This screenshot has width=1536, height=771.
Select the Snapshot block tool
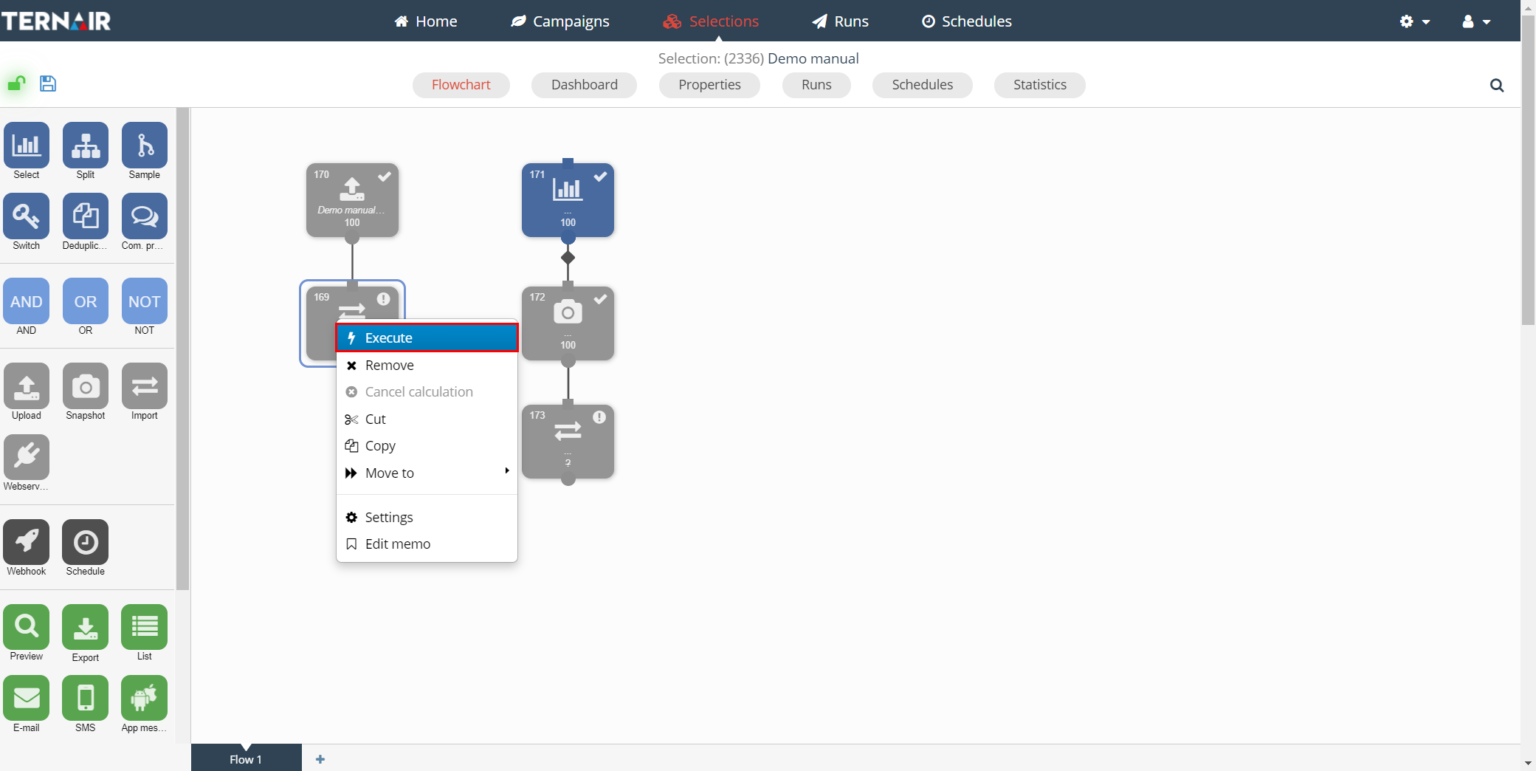85,386
